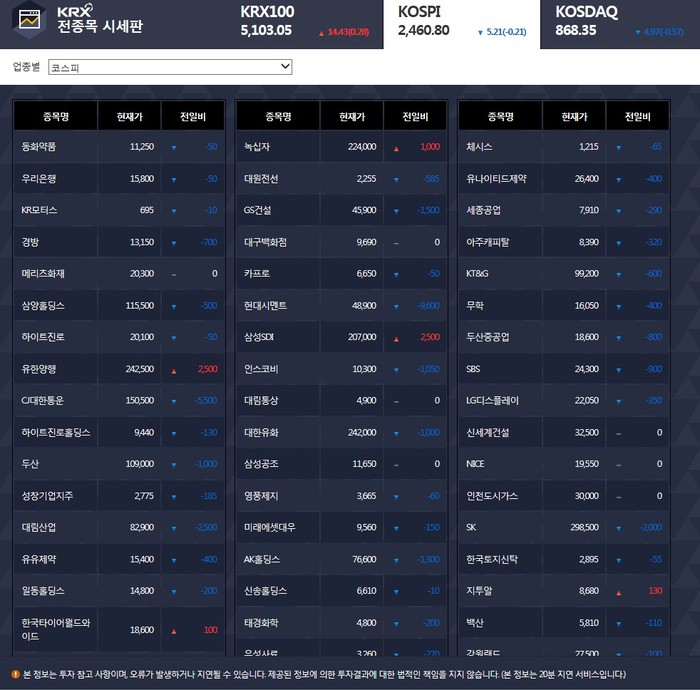Image resolution: width=700 pixels, height=690 pixels.
Task: Click the 5,103.05 KRX100 index value
Action: (266, 30)
